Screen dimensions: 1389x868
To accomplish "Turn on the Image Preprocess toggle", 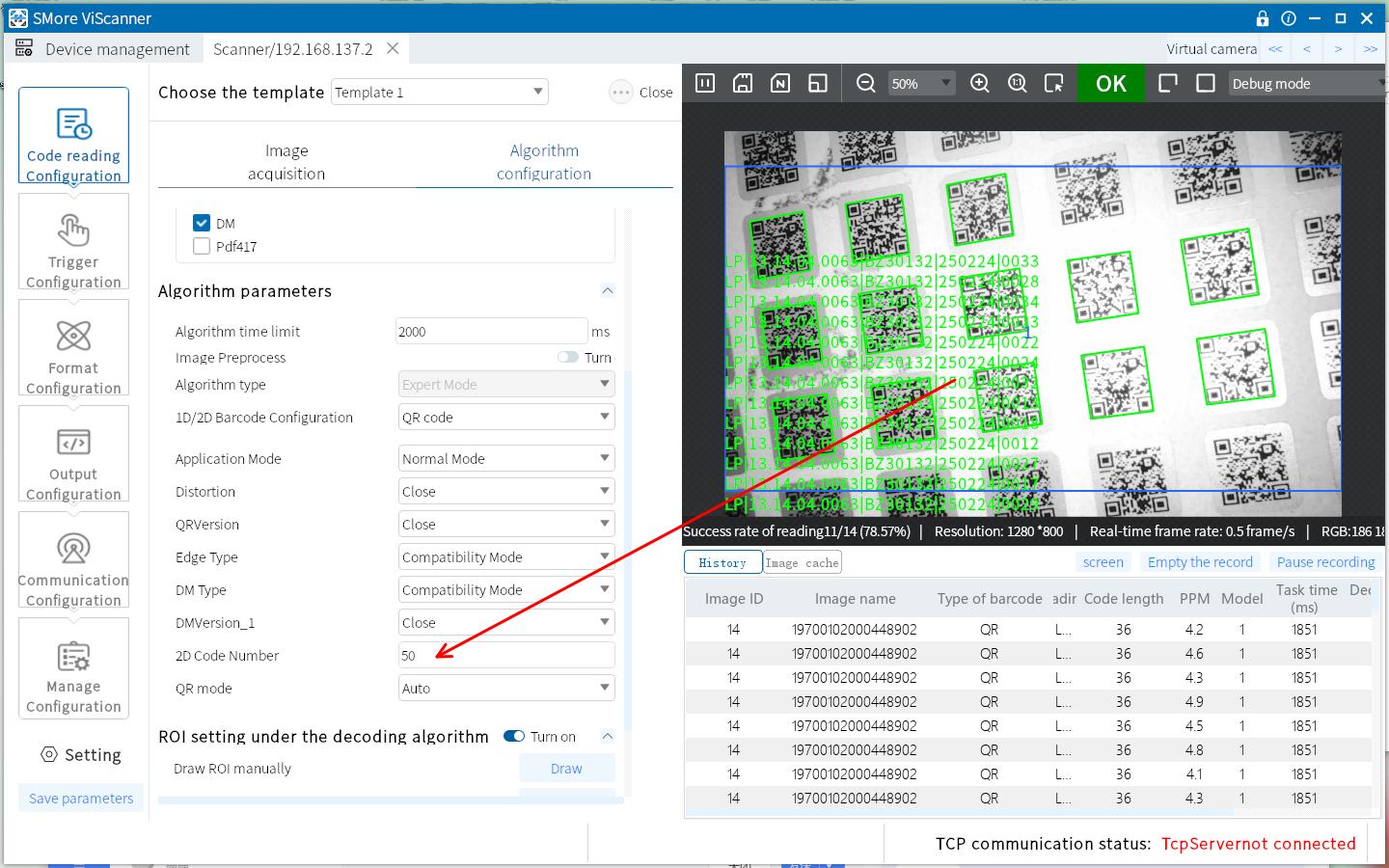I will click(568, 357).
